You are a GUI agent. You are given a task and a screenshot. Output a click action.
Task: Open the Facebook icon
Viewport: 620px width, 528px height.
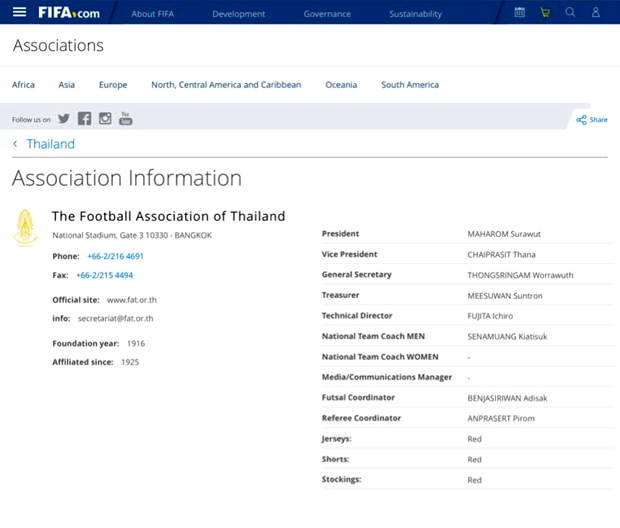pyautogui.click(x=85, y=119)
